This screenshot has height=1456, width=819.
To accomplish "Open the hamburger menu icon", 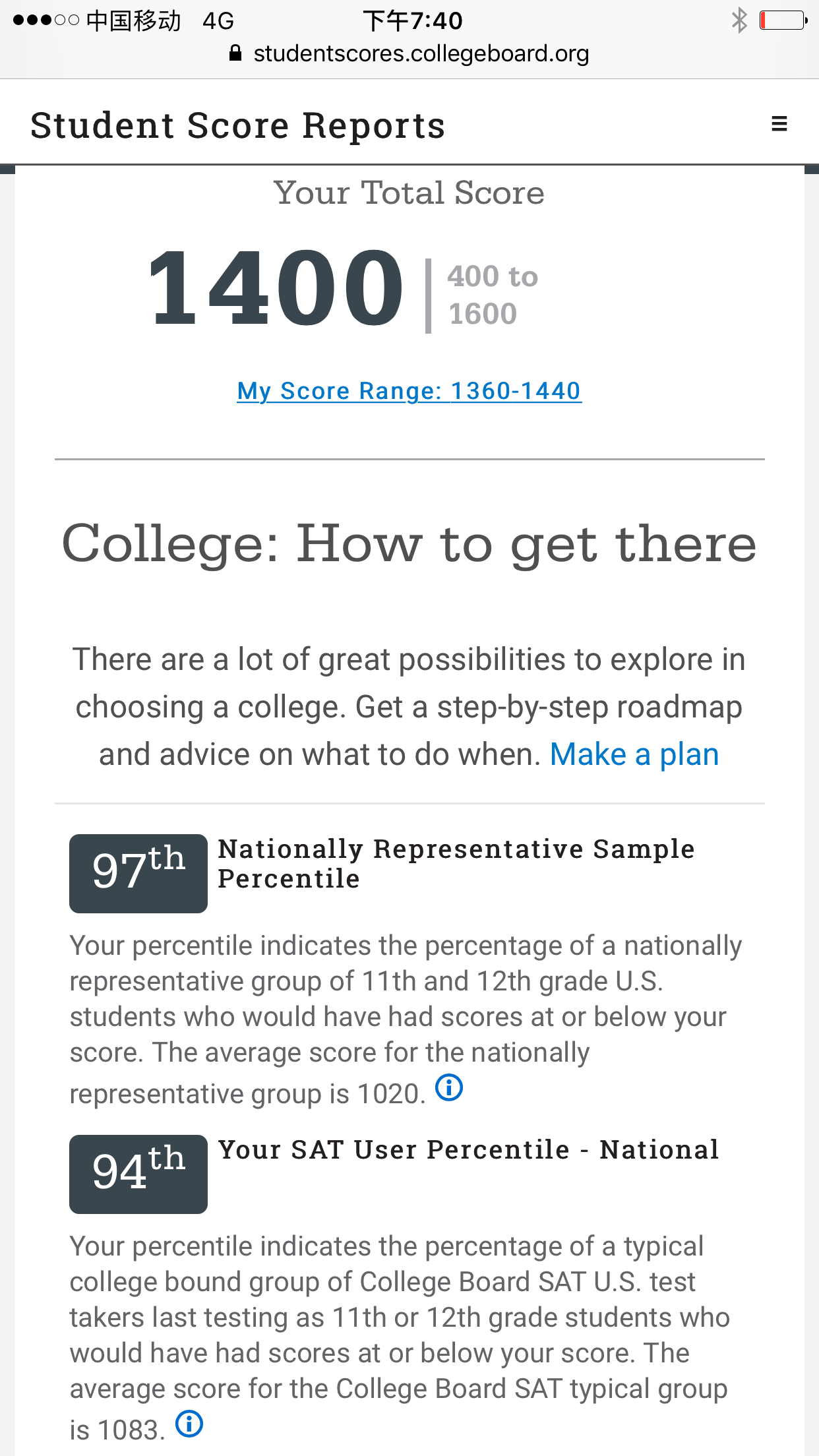I will 779,124.
